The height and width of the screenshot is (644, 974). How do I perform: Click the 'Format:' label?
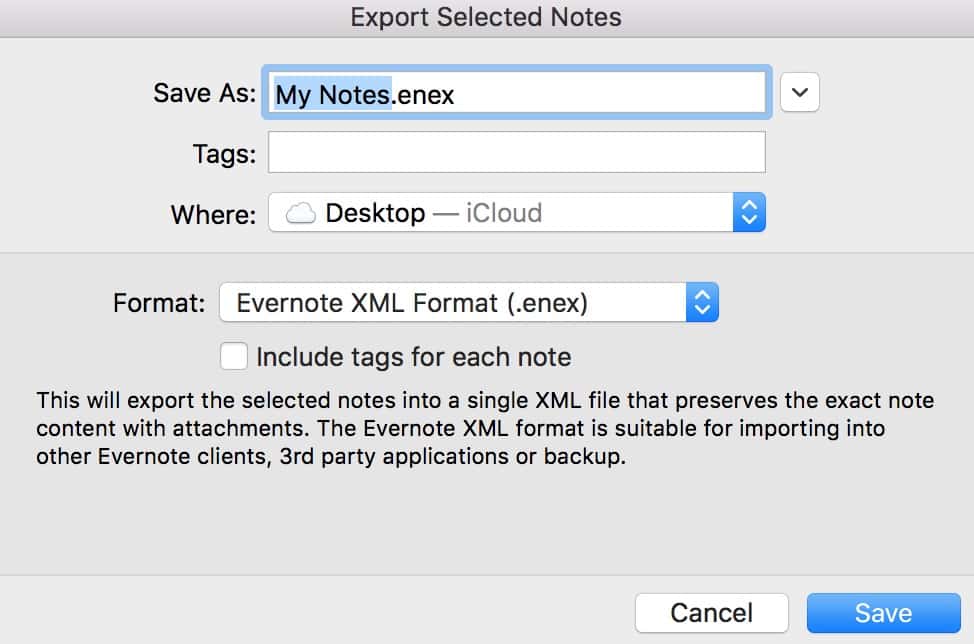pos(159,303)
